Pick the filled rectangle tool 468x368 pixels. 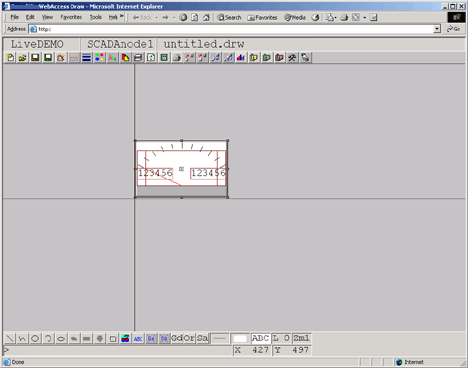pos(87,339)
